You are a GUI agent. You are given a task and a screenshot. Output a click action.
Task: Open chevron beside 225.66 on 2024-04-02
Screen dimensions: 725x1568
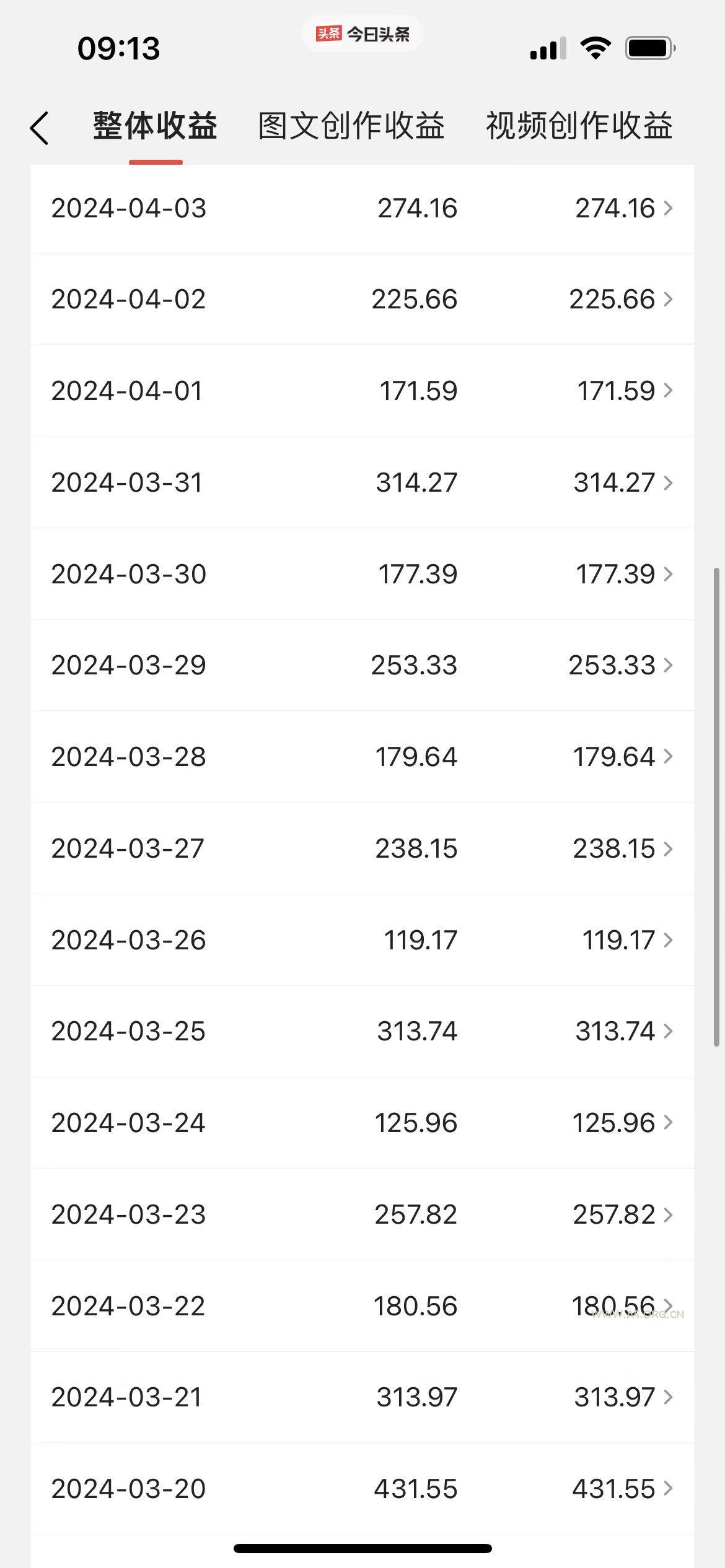(668, 299)
